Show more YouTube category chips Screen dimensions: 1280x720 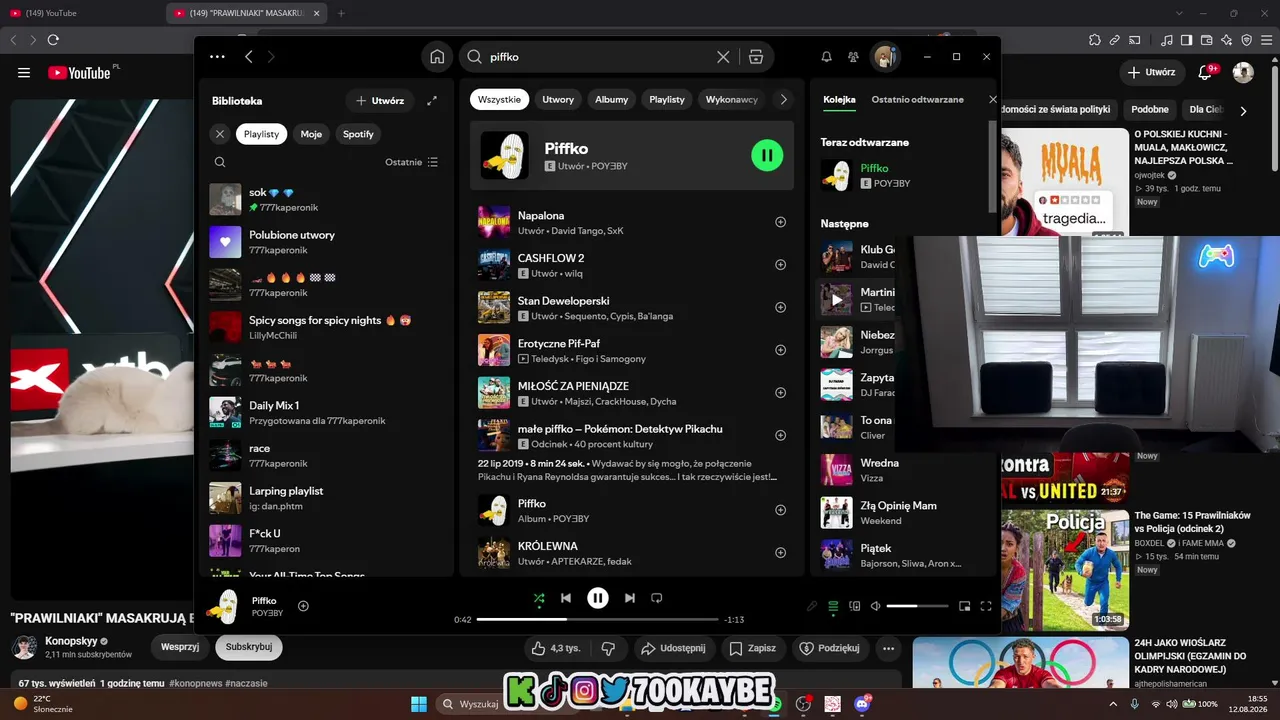click(1243, 110)
